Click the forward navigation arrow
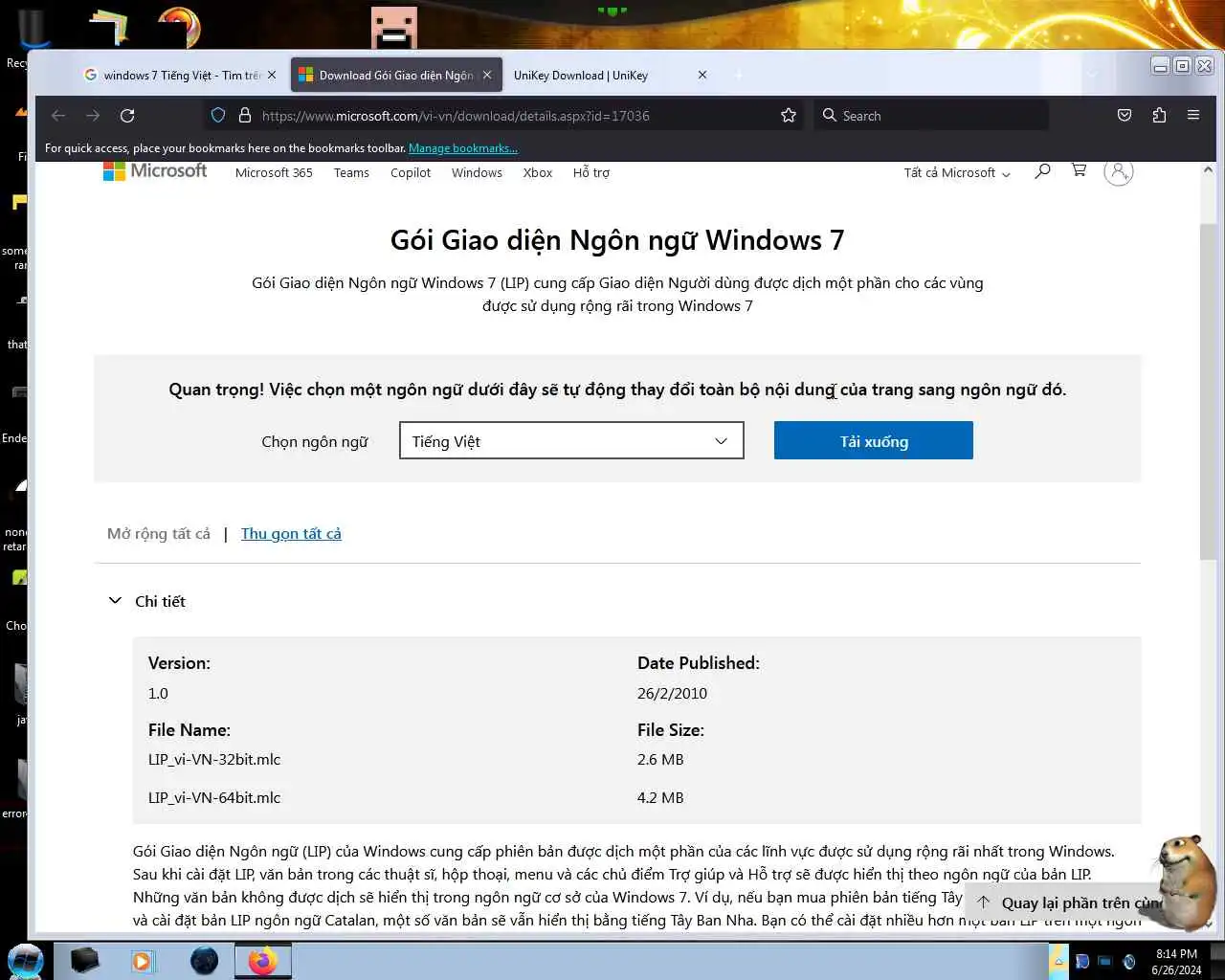The image size is (1225, 980). pos(93,116)
